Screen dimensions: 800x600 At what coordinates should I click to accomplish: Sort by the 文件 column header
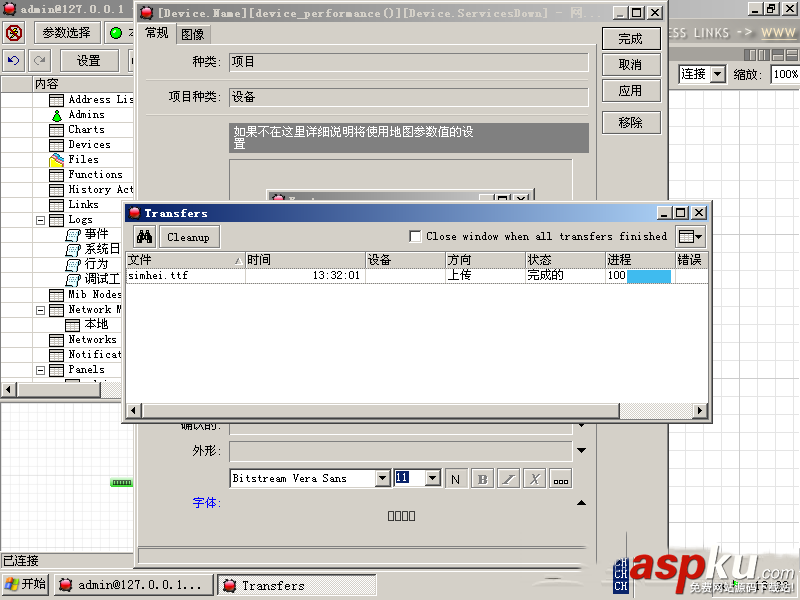185,260
